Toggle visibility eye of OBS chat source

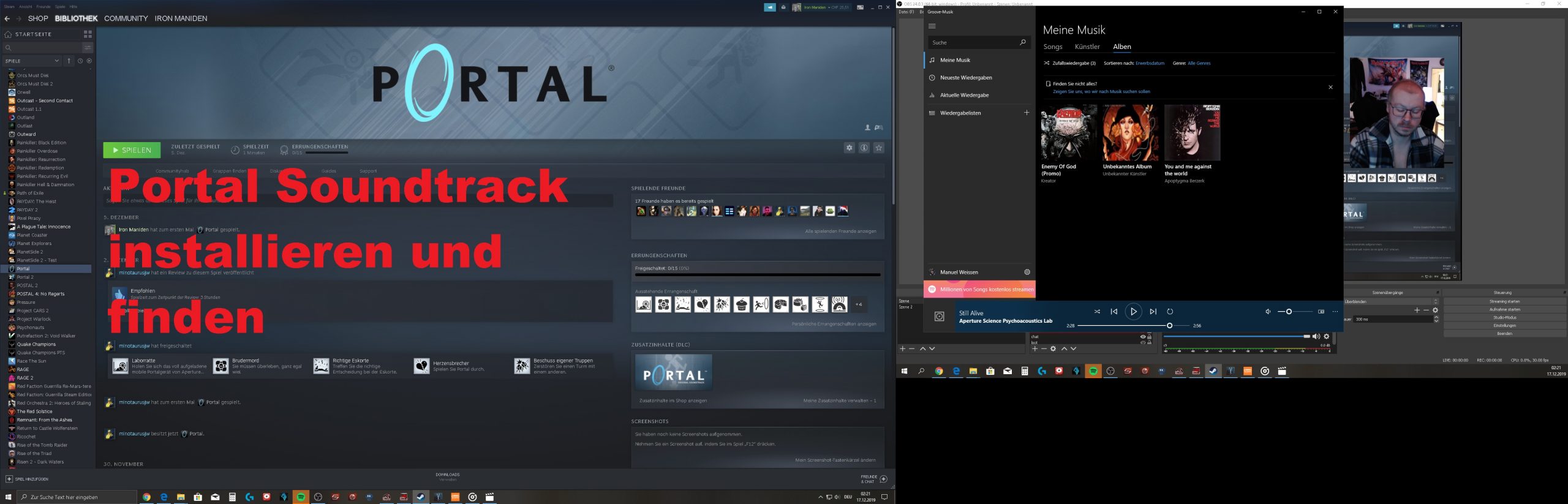tap(1142, 337)
